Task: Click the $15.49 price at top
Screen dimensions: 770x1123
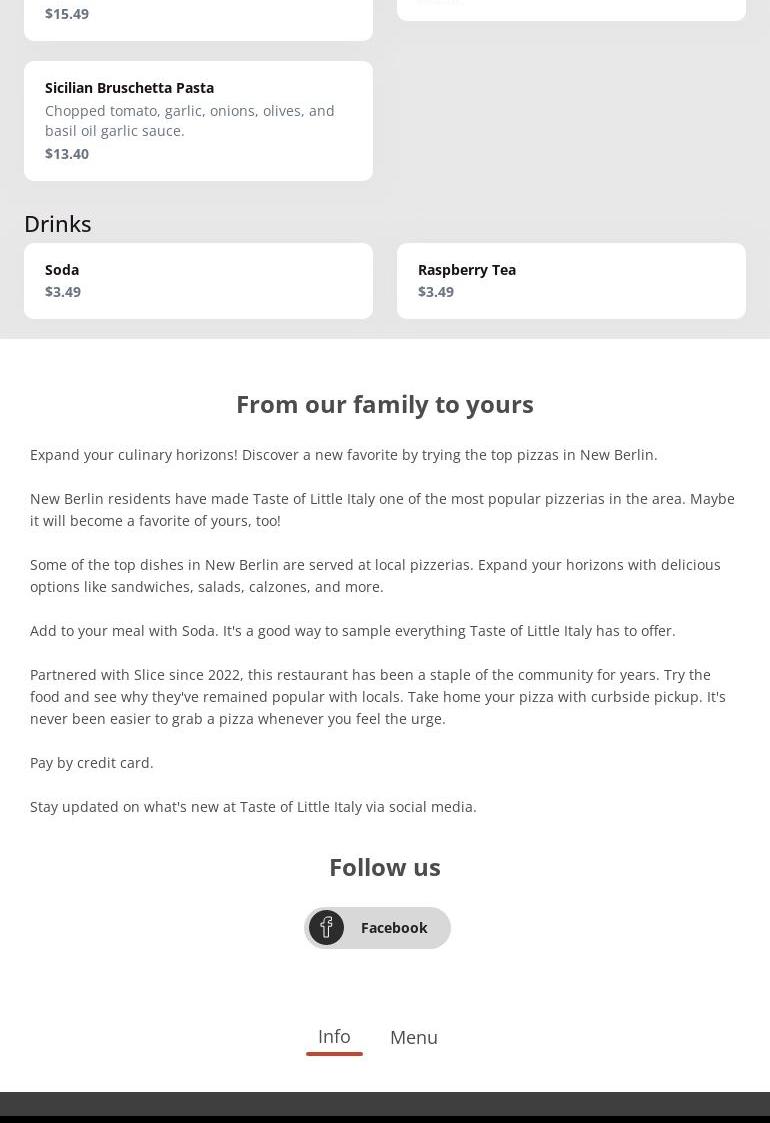Action: click(67, 13)
